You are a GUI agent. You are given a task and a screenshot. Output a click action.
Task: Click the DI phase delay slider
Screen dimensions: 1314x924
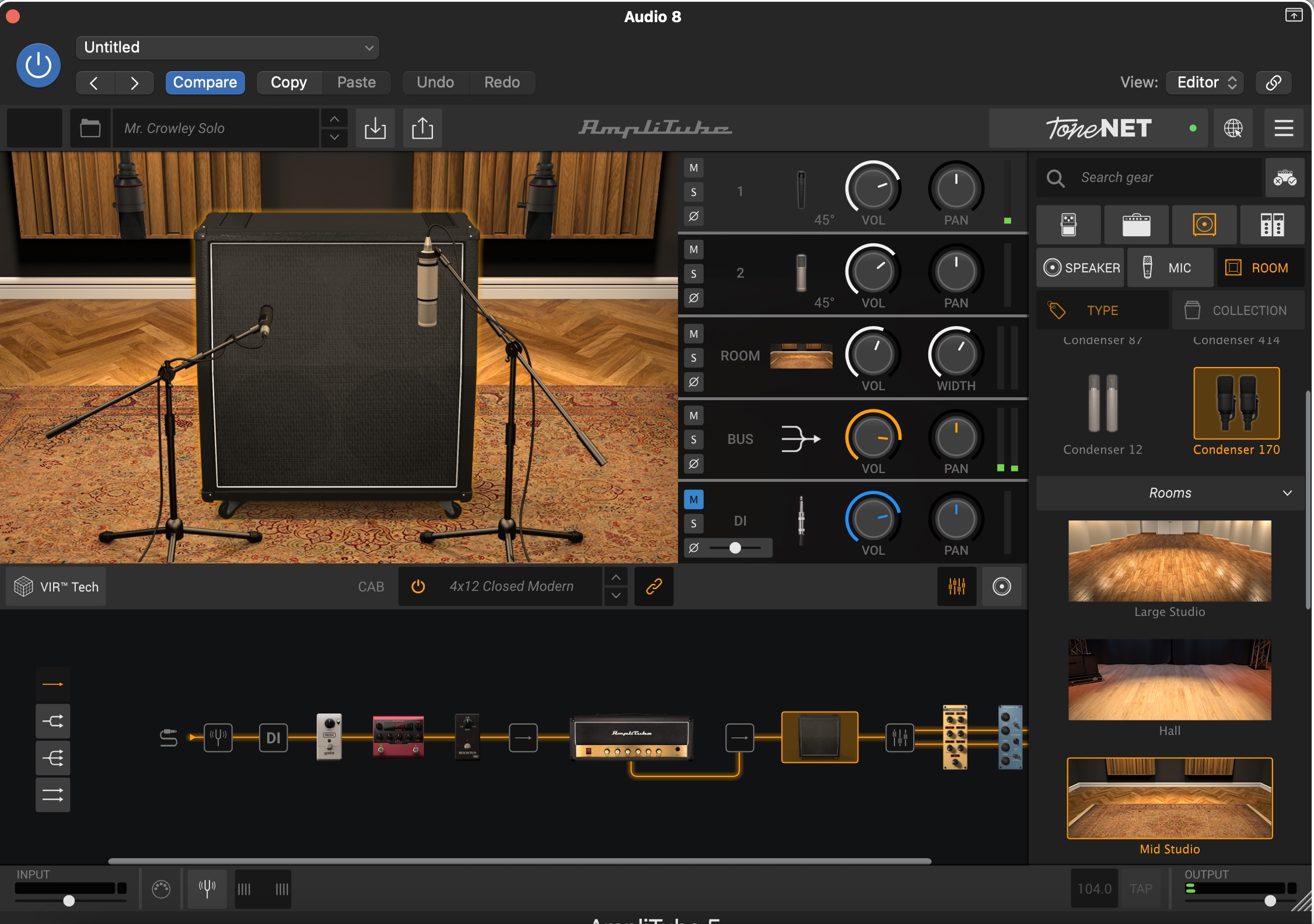pos(735,548)
